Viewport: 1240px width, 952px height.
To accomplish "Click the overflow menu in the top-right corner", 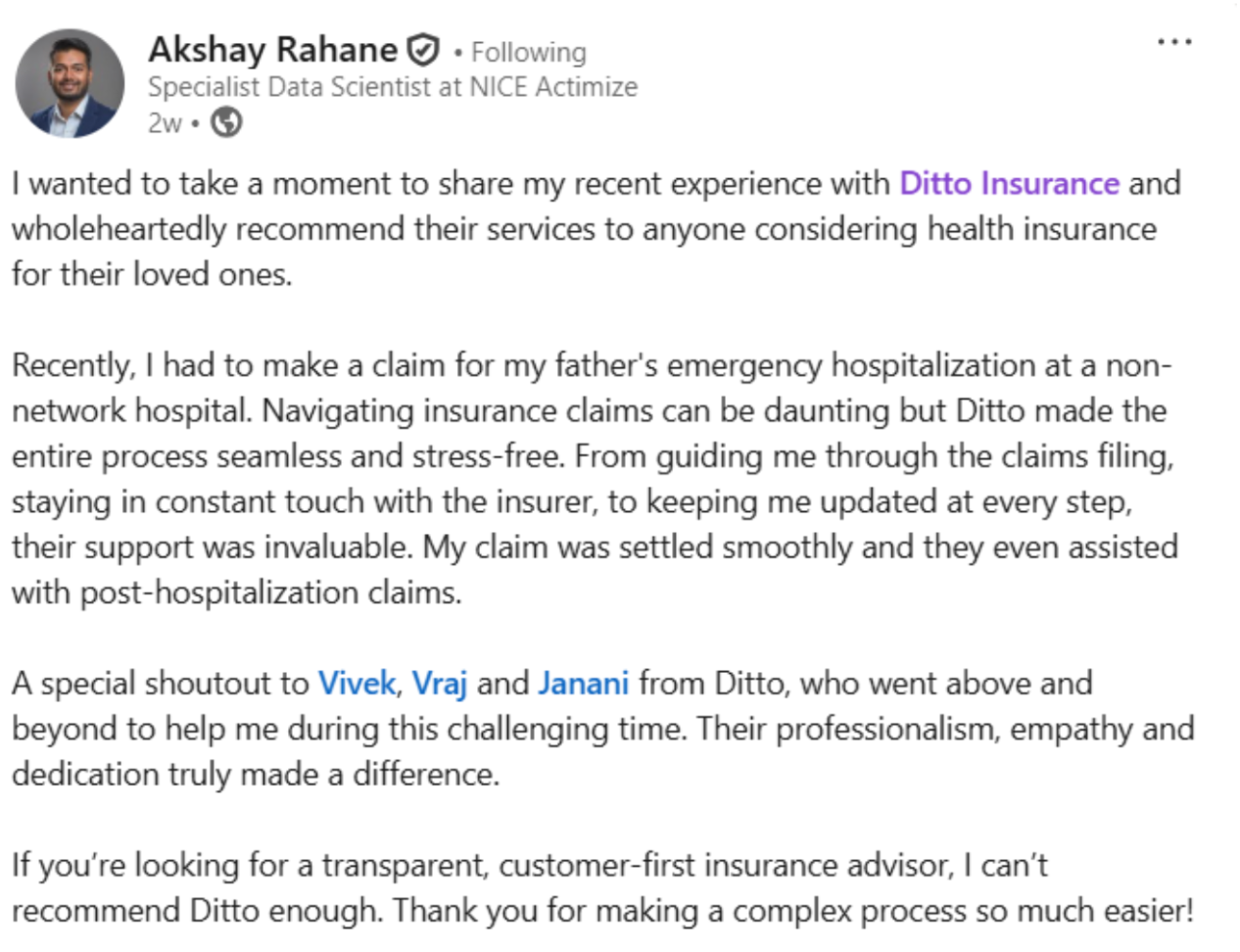I will 1174,40.
